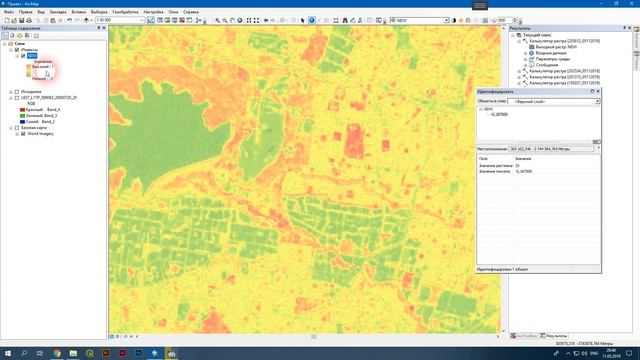640x360 pixels.
Task: Toggle World Imagery layer checkbox
Action: tap(23, 134)
